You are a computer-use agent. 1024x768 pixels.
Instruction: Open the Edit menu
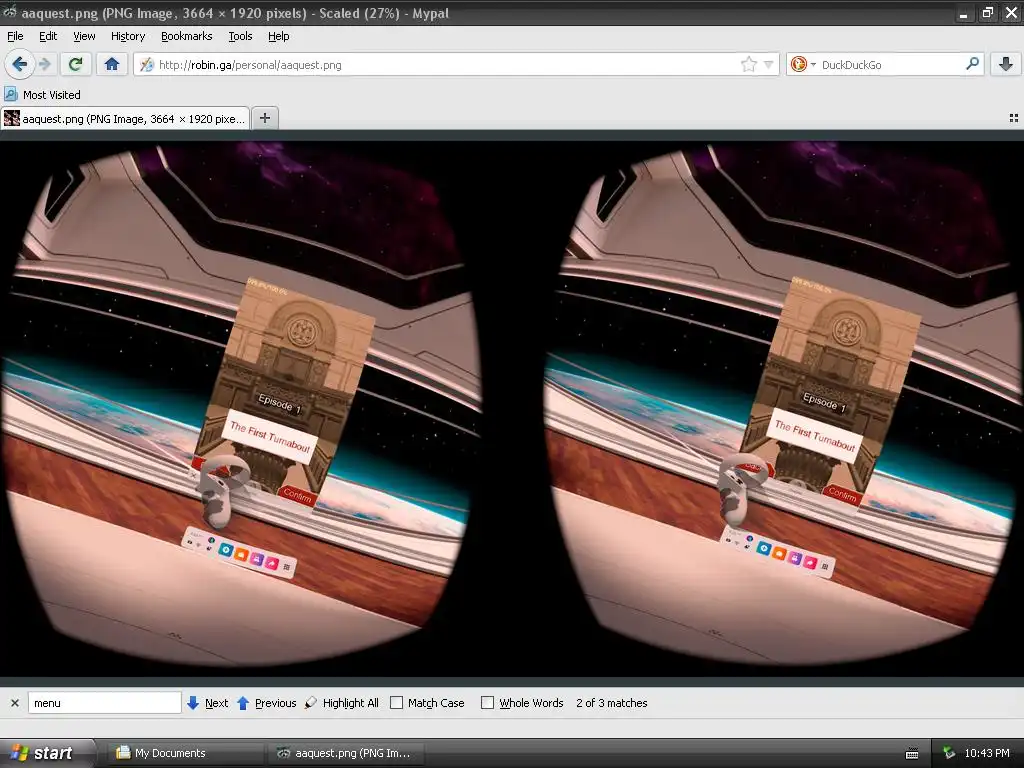coord(48,36)
